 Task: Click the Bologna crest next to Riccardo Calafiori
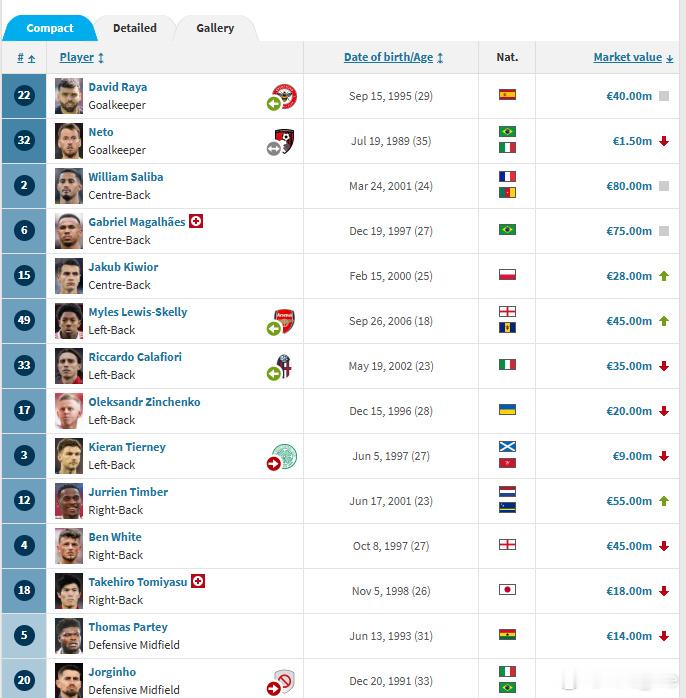click(x=284, y=366)
